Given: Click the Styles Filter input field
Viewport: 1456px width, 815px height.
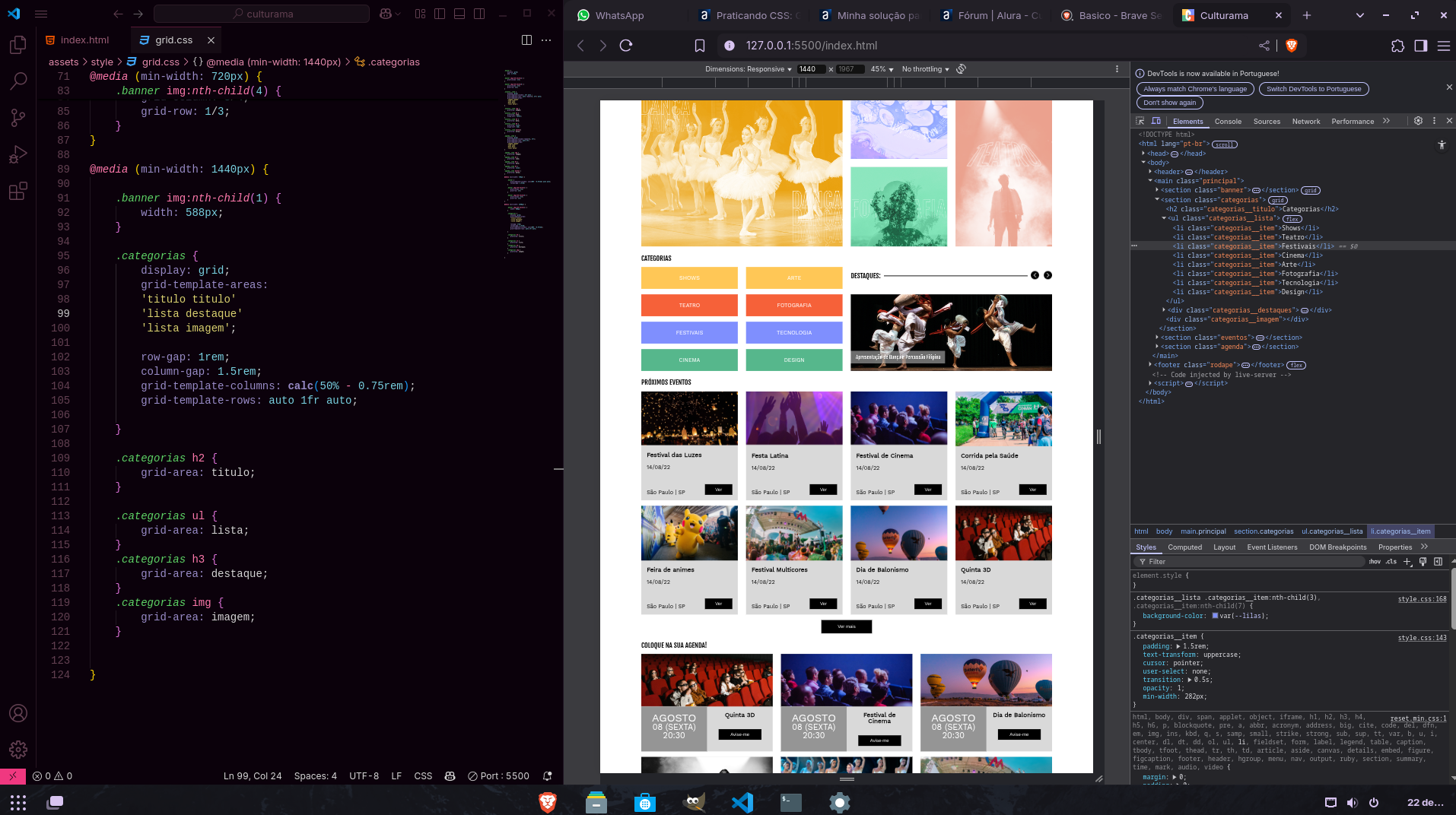Looking at the screenshot, I should (x=1248, y=562).
